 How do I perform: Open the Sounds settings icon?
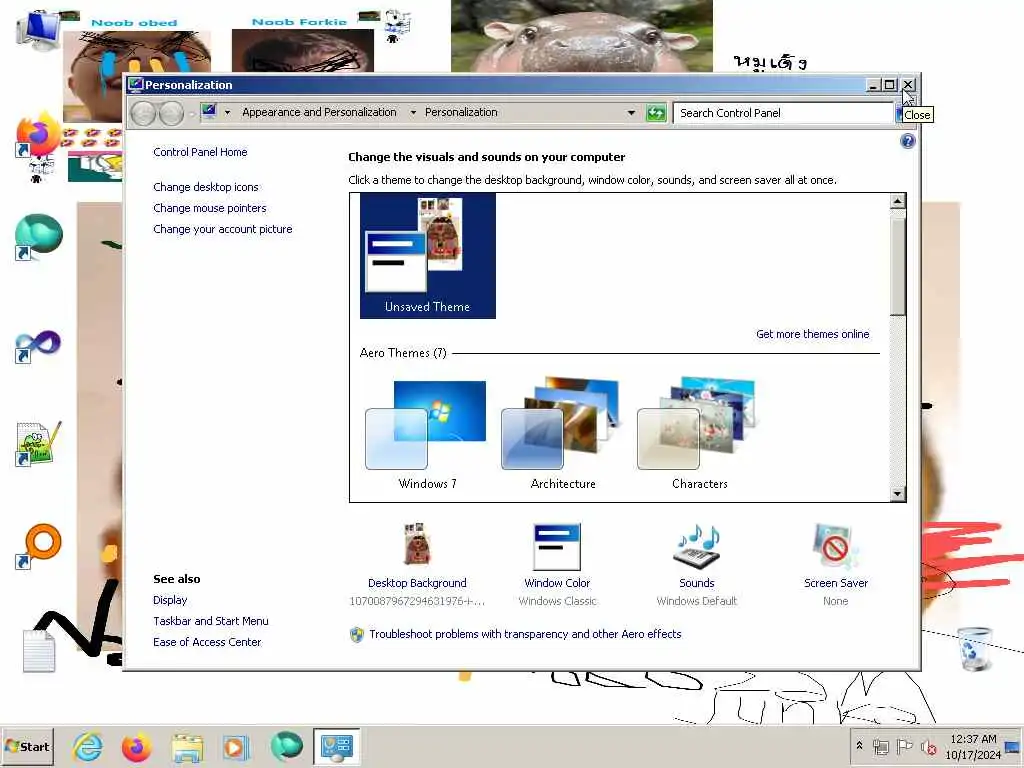(x=697, y=546)
